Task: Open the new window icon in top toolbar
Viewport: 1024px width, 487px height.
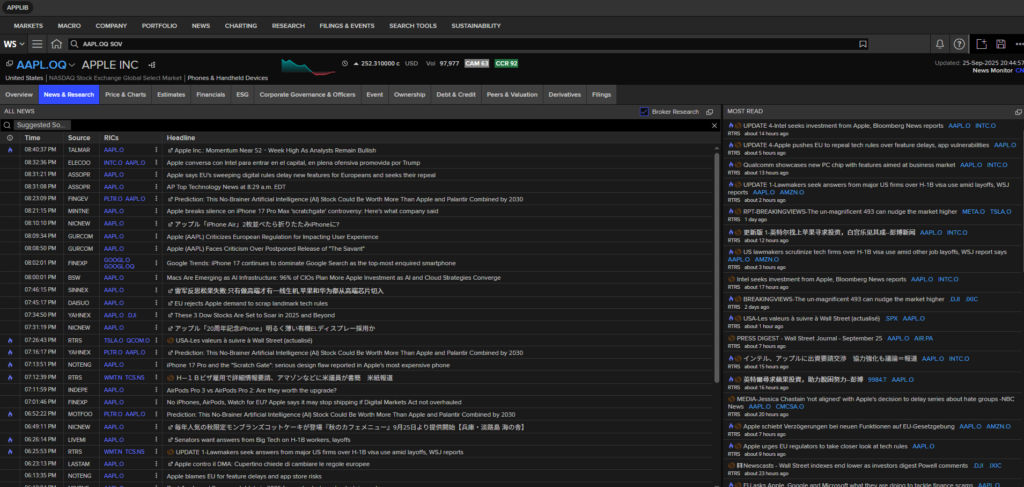Action: pos(982,44)
